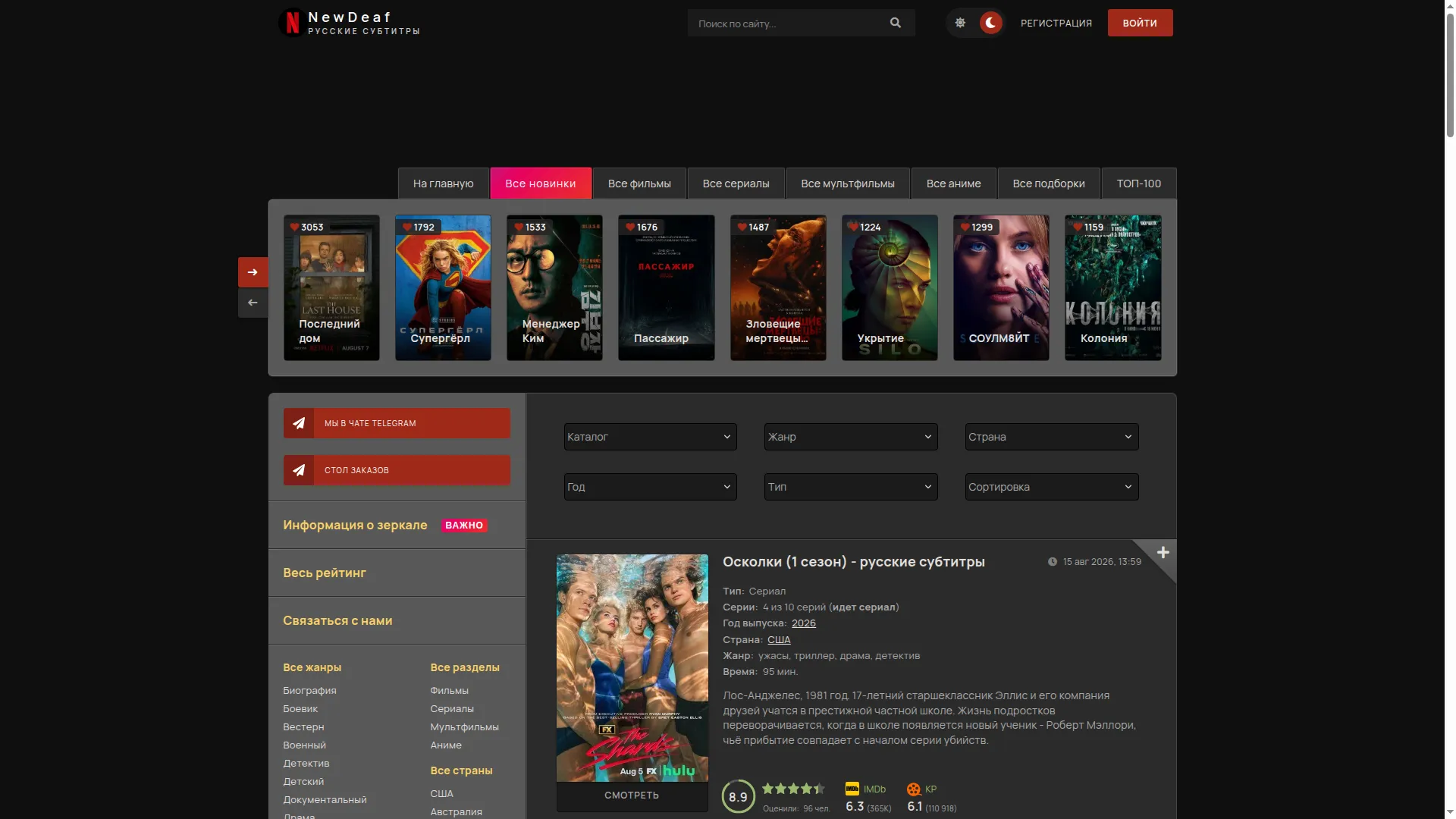Screen dimensions: 1456x819
Task: Switch to light theme sun icon
Action: (960, 23)
